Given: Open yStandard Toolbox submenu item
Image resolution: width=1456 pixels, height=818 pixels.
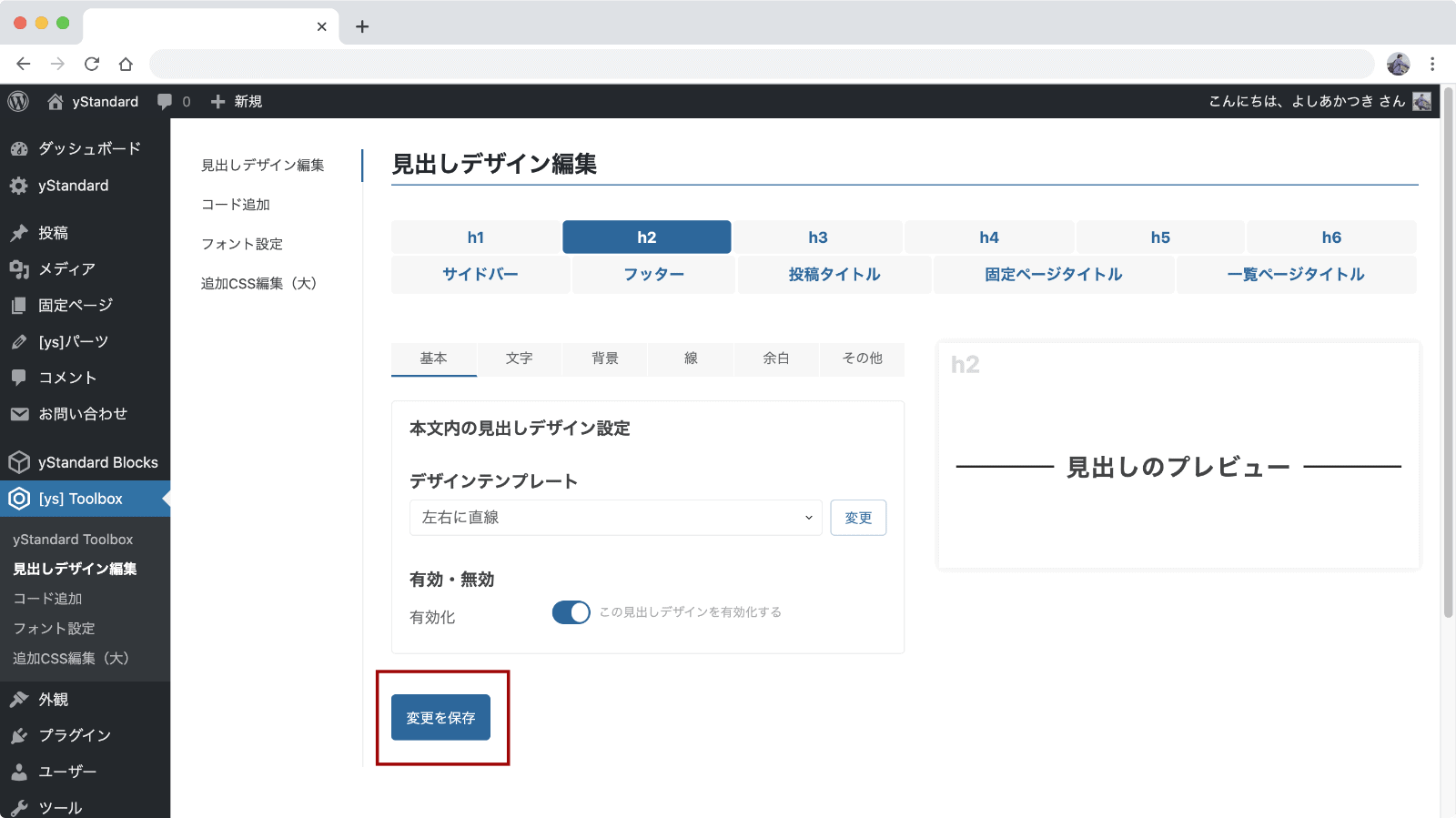Looking at the screenshot, I should 73,540.
